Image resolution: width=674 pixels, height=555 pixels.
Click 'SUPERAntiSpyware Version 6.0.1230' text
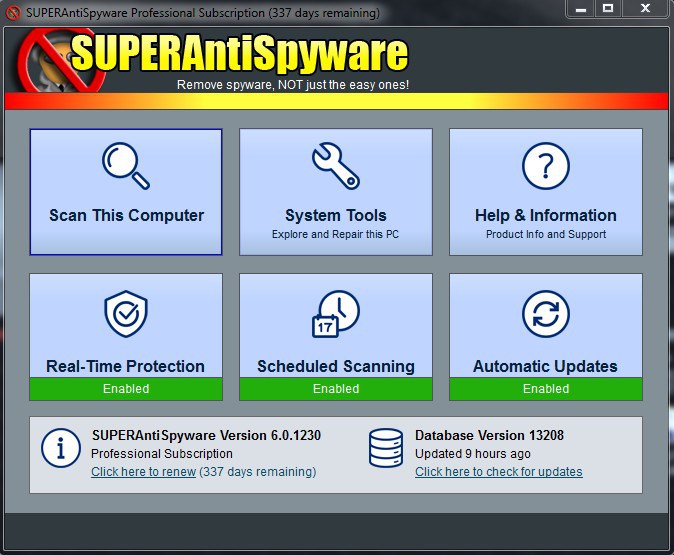[x=206, y=435]
